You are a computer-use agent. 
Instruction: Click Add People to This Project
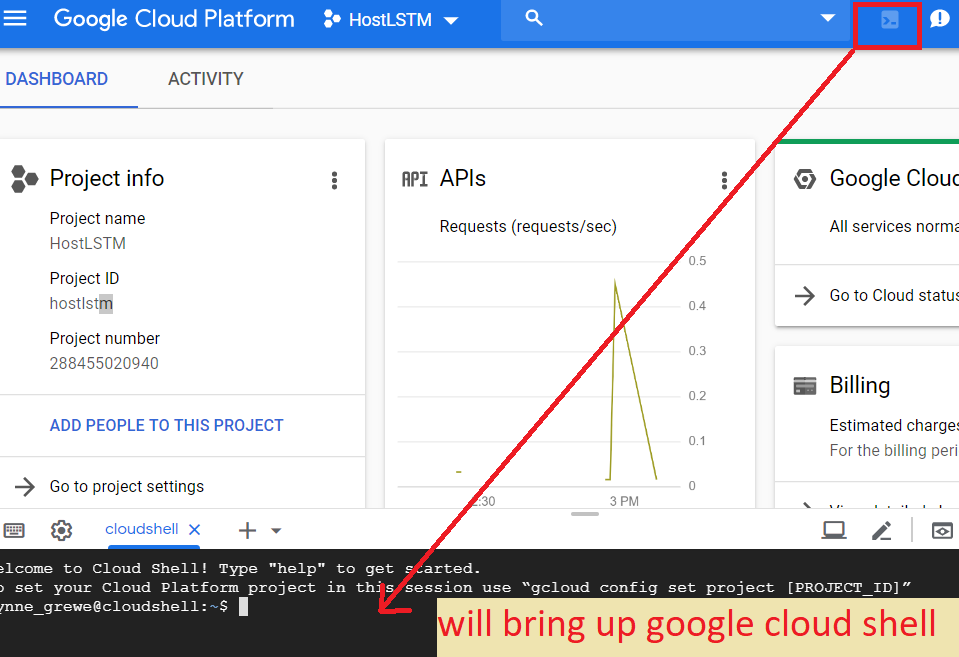(166, 425)
